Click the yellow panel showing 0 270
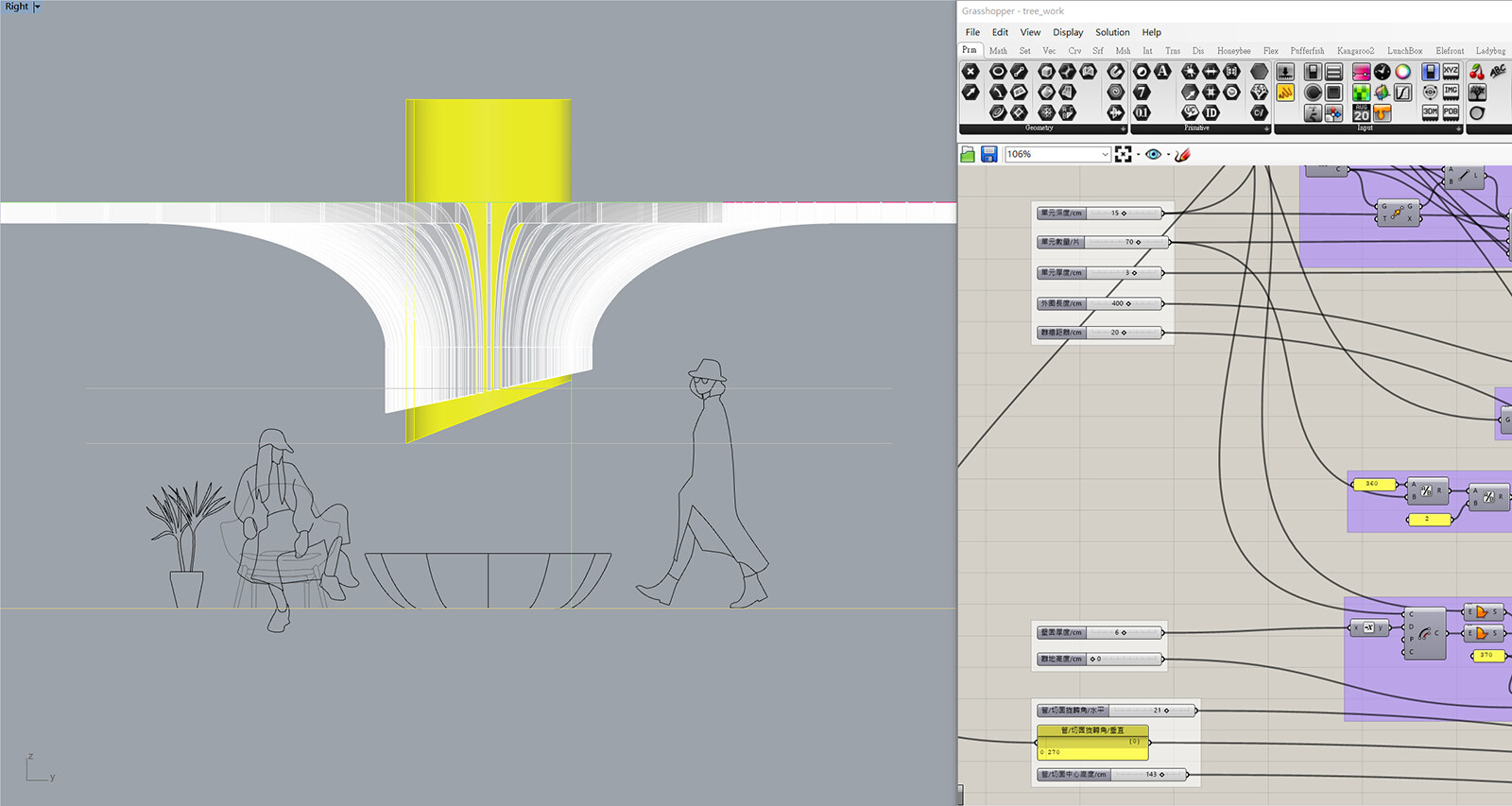 (x=1093, y=742)
